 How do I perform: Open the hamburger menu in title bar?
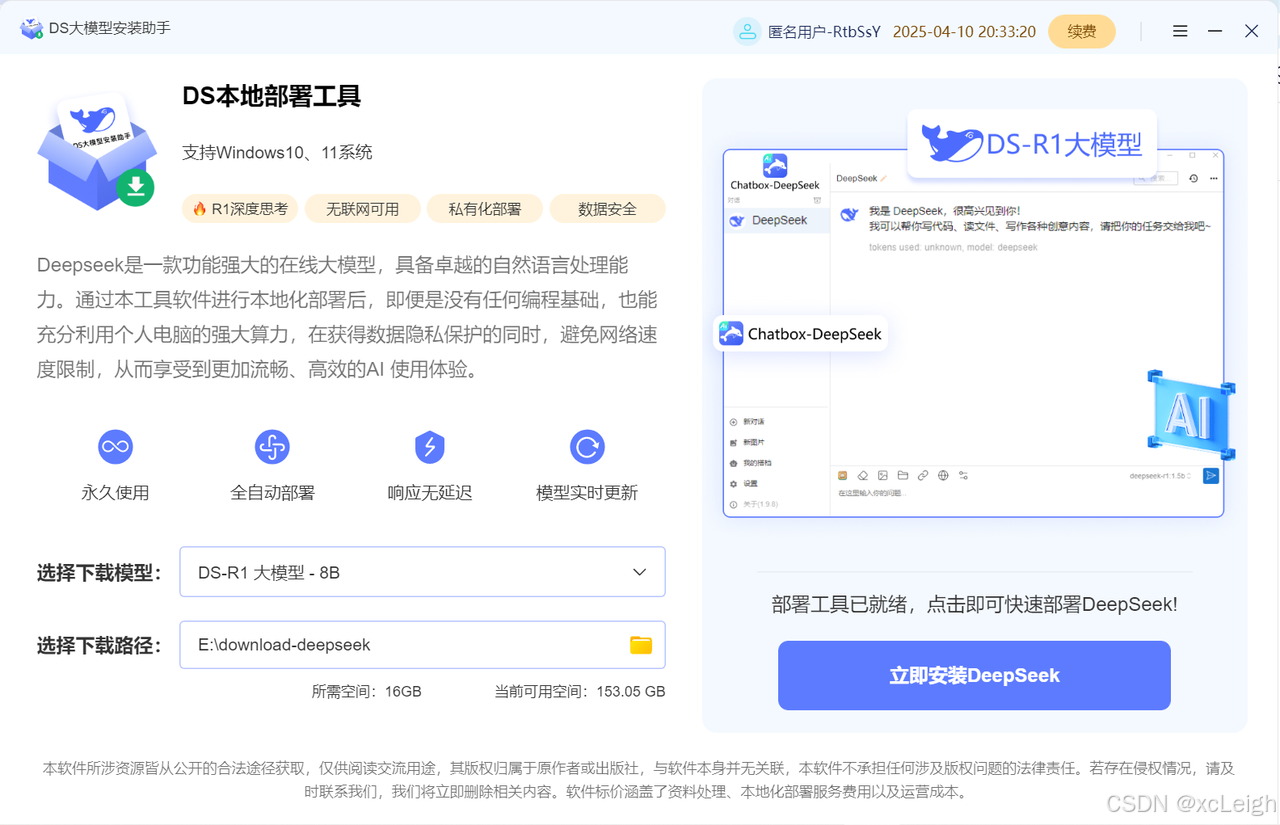click(1180, 31)
